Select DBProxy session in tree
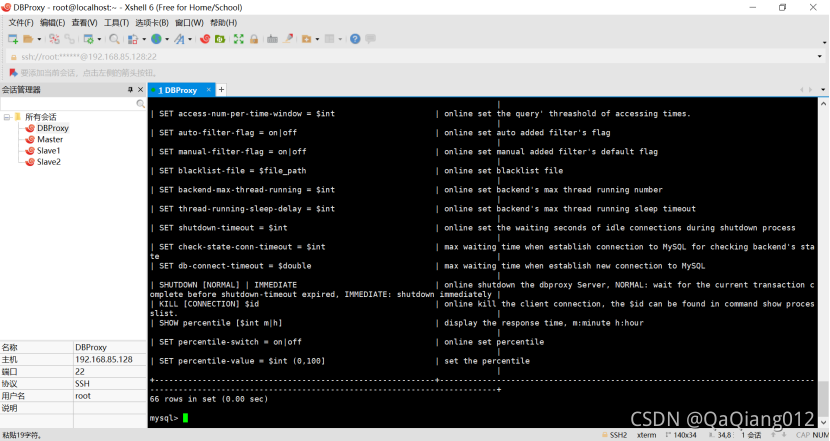 [53, 128]
